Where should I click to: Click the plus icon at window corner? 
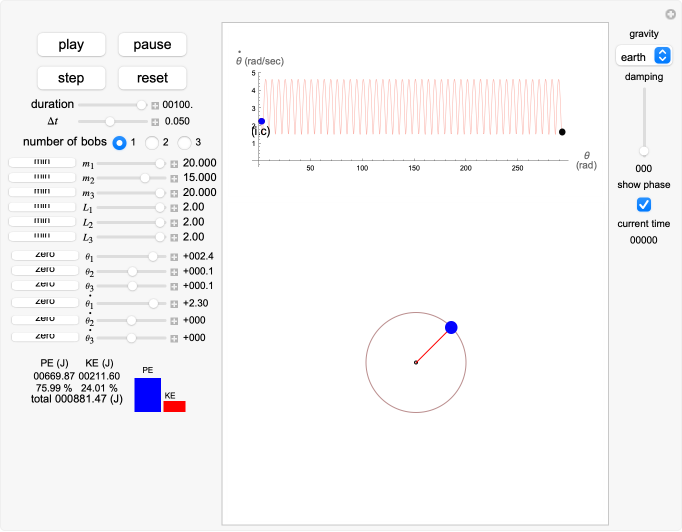pos(670,14)
